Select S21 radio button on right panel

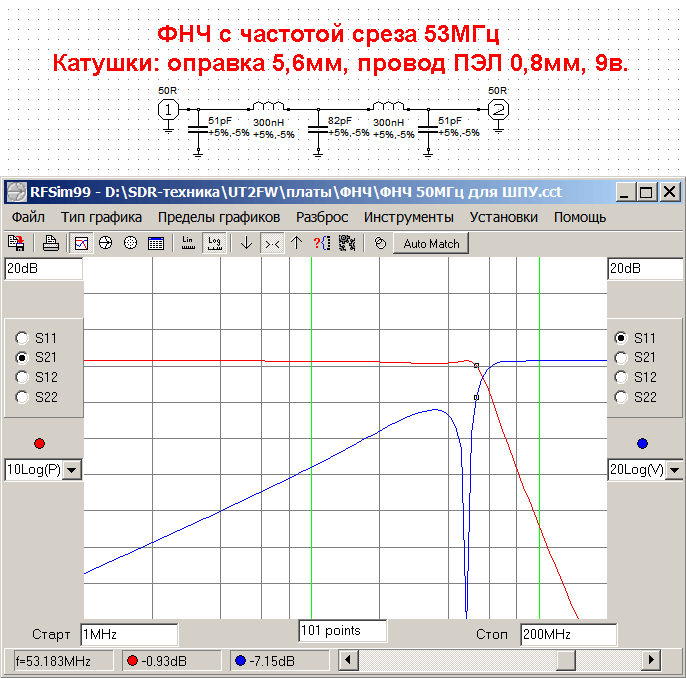tap(622, 357)
